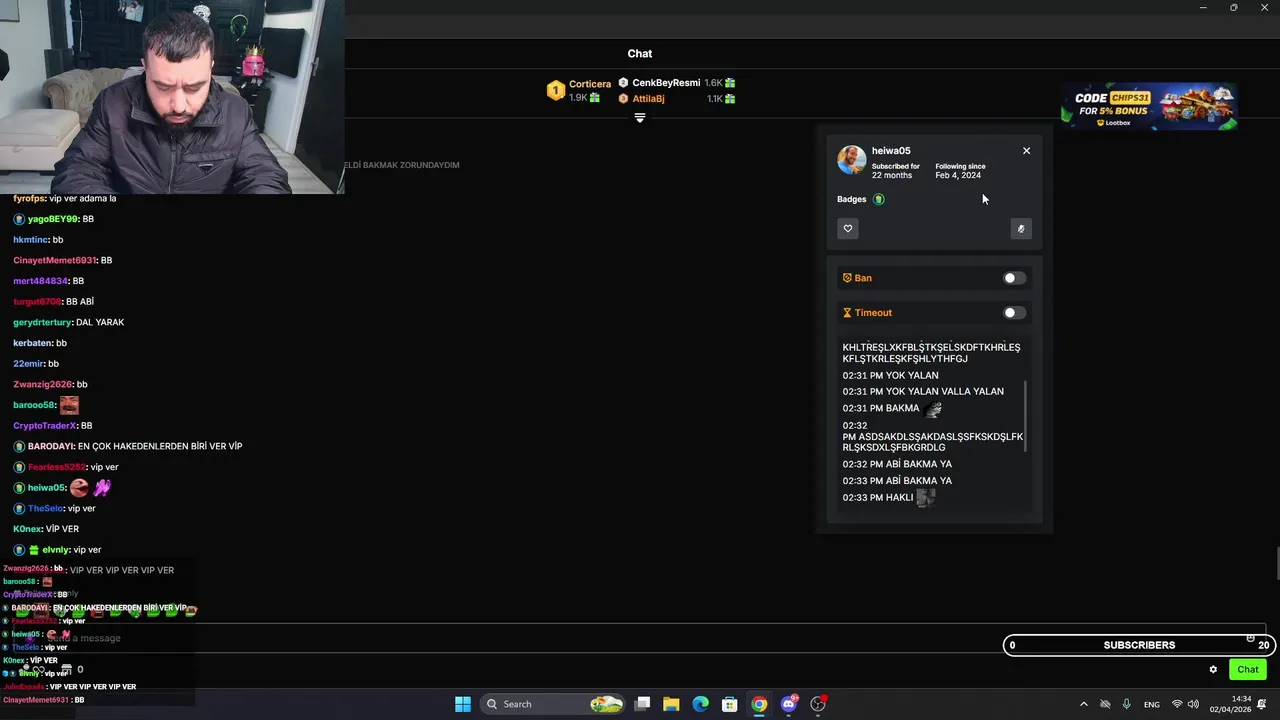
Task: Click the emote in 02:31 PM BAKMA message
Action: 933,409
